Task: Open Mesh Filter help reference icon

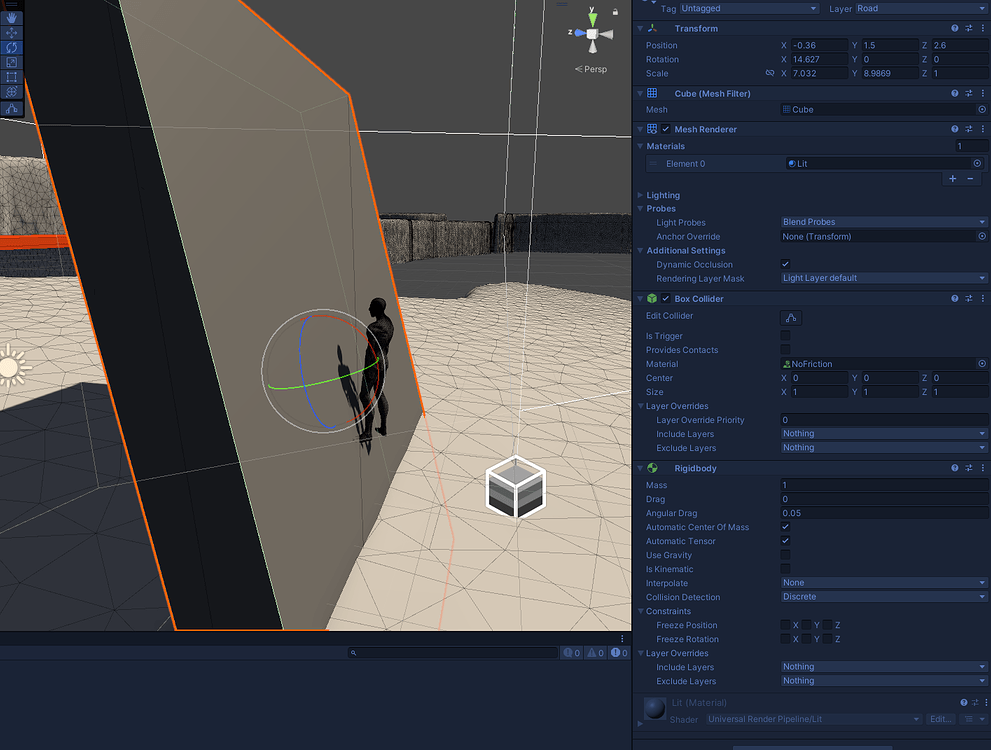Action: coord(954,94)
